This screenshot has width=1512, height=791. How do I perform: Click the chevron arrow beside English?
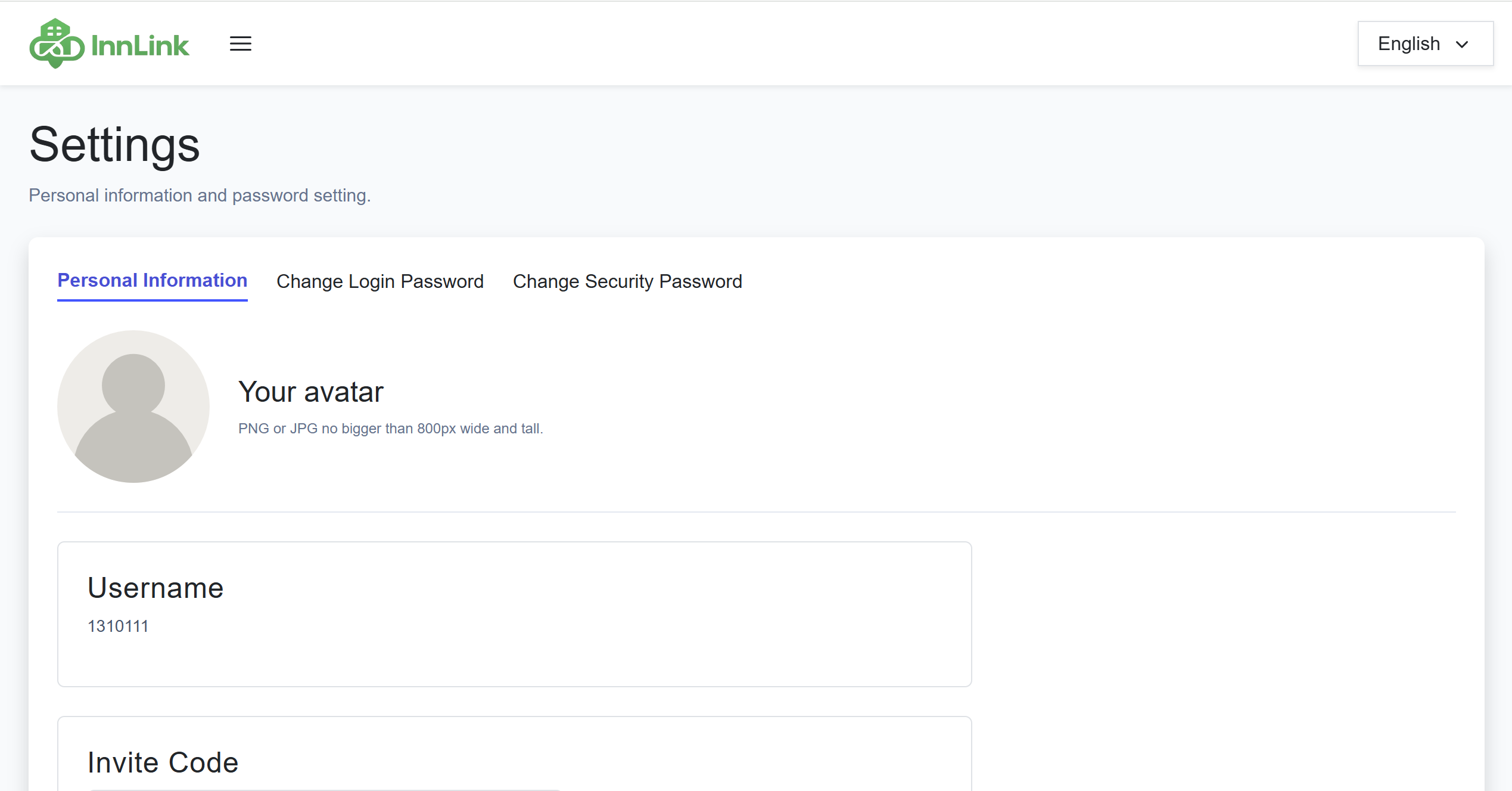click(1461, 45)
